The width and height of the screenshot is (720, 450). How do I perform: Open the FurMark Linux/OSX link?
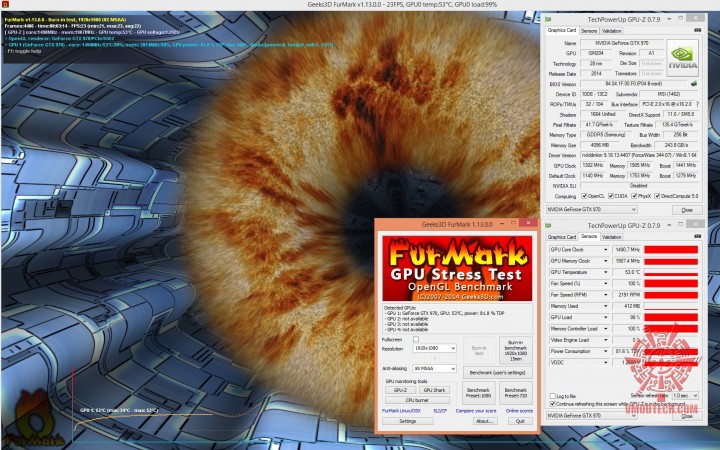401,411
